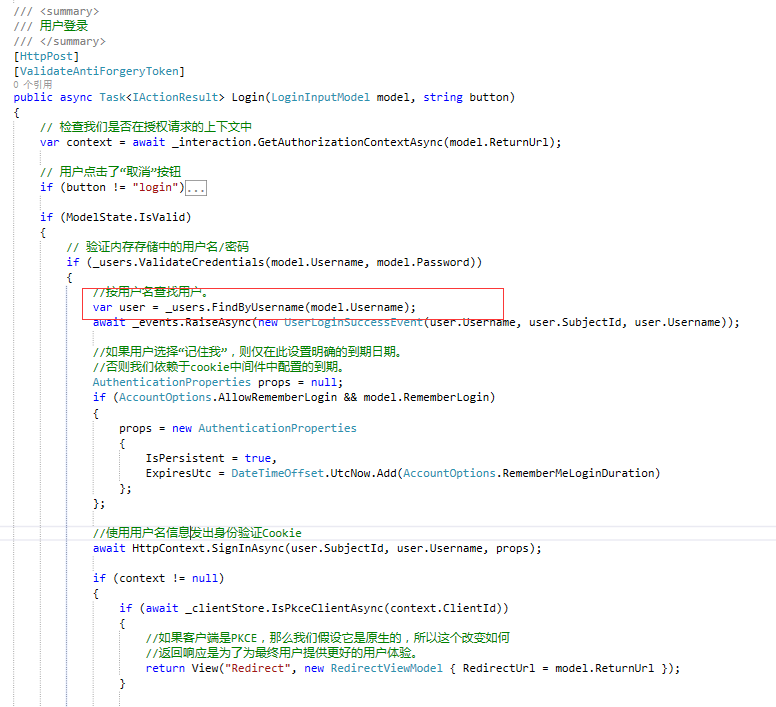Click the DateTimeOffset type name

[x=277, y=473]
